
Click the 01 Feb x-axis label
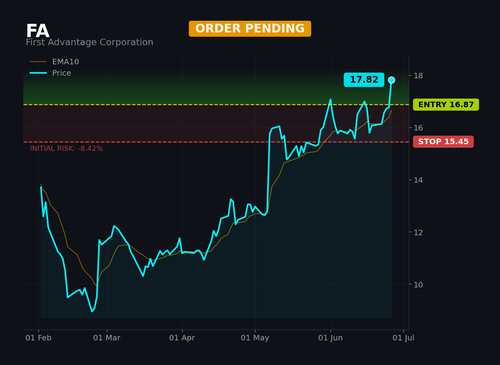[38, 338]
